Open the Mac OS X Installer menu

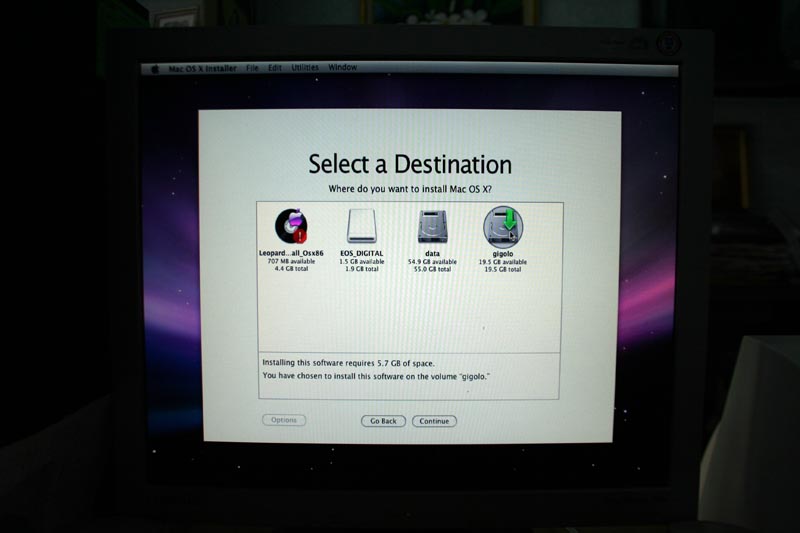click(203, 68)
